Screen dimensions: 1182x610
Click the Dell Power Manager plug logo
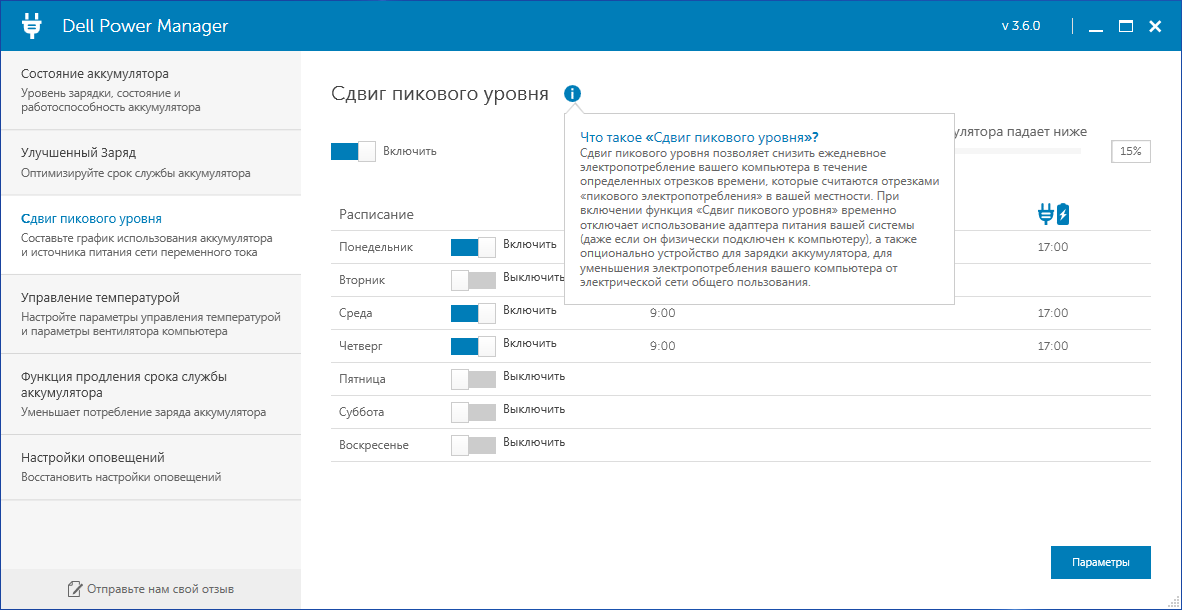click(x=31, y=26)
